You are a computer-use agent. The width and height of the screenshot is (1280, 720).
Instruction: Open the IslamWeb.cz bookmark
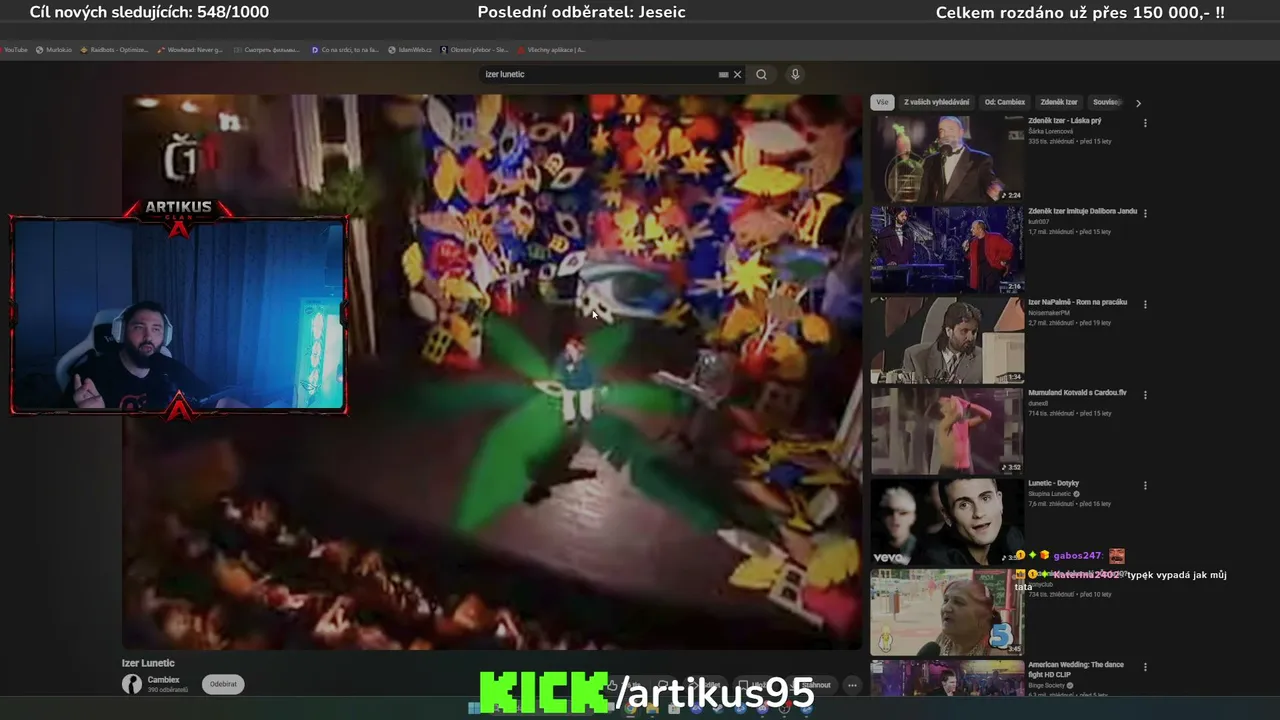(x=410, y=49)
